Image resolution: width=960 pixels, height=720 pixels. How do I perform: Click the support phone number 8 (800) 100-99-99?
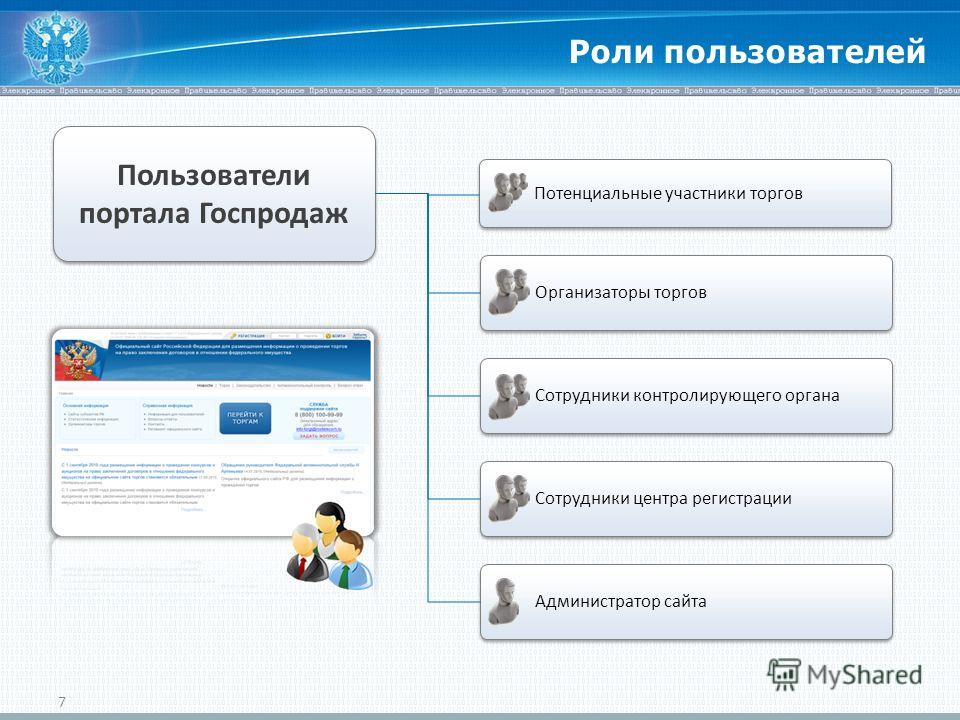[x=319, y=414]
